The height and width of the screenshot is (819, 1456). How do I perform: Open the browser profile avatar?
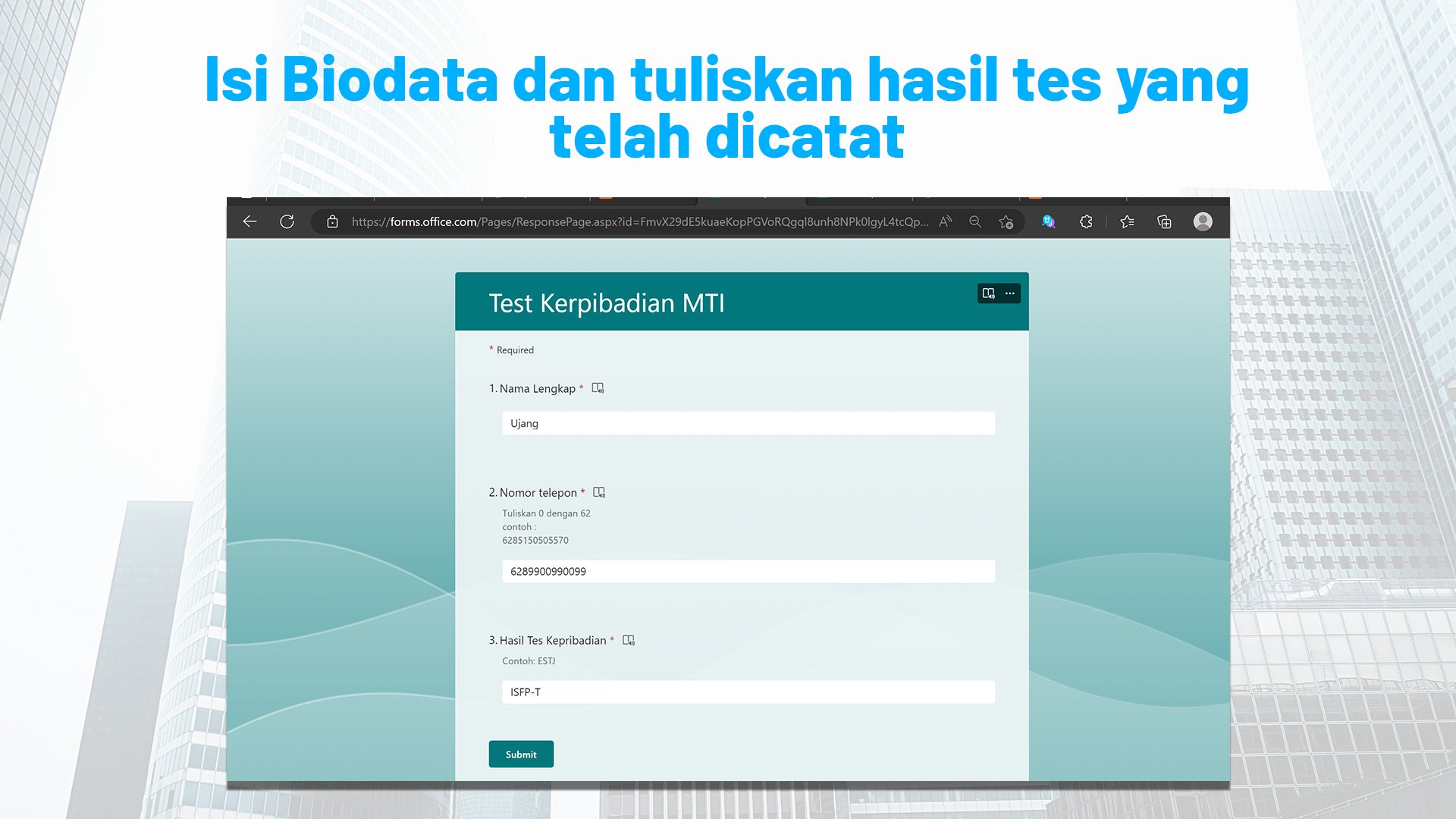coord(1203,221)
